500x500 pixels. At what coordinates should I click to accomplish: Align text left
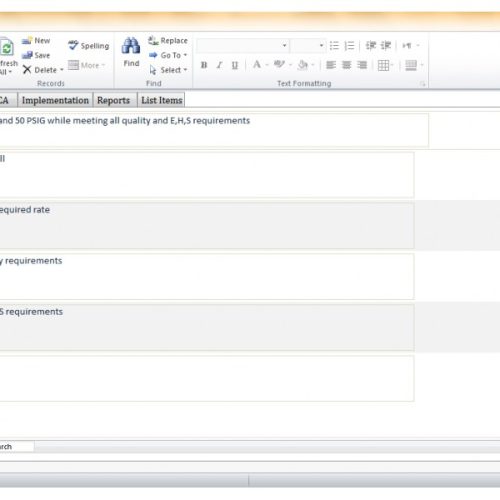331,65
